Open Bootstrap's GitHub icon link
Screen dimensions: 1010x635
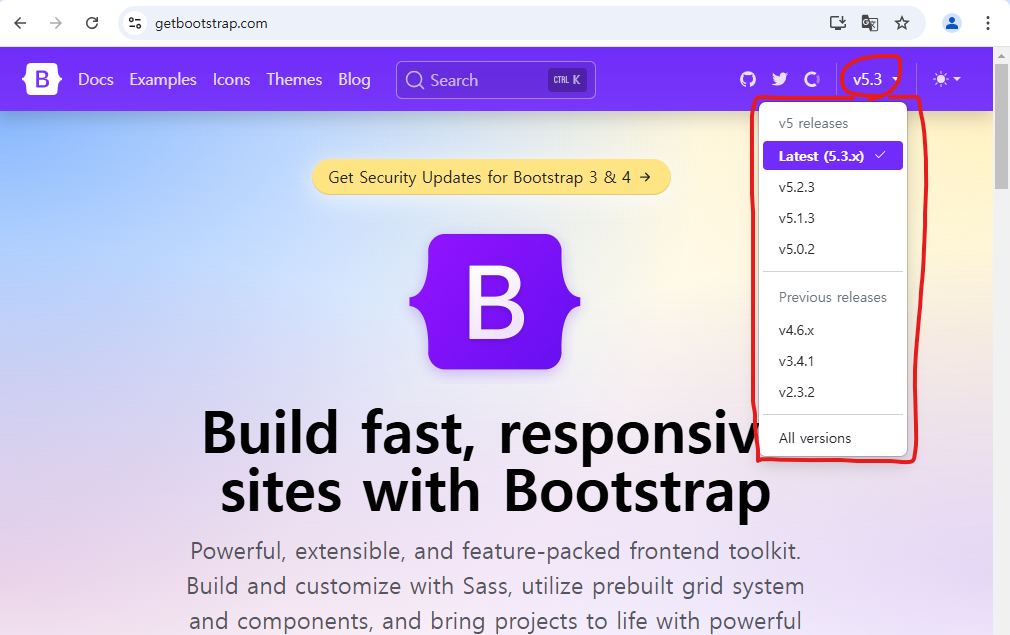[x=748, y=79]
